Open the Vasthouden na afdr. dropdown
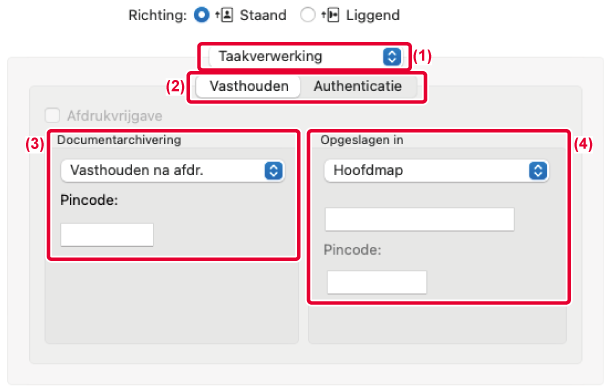 click(173, 171)
